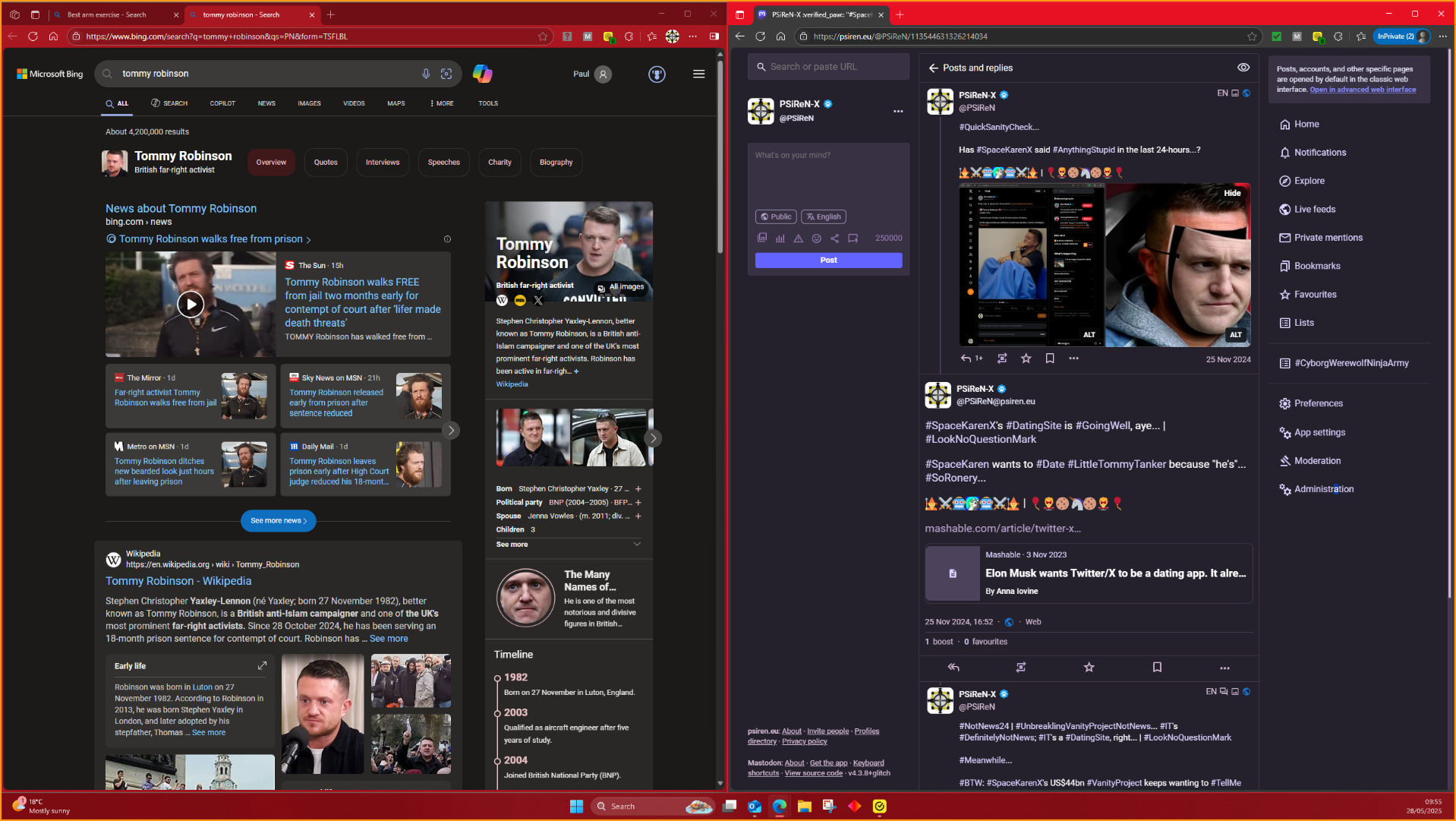Add a poll to the new post

780,238
